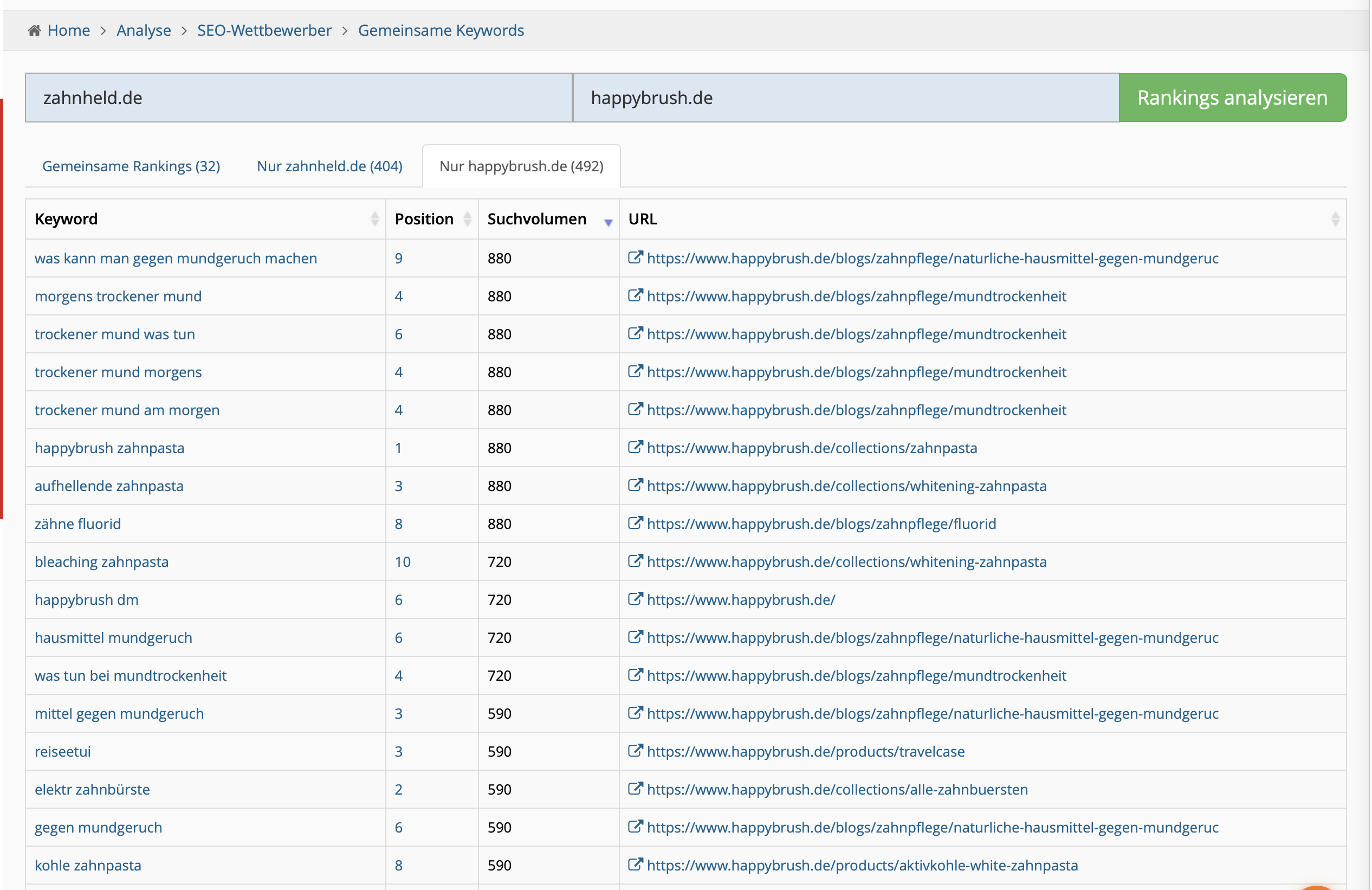Click the Home breadcrumb house icon
This screenshot has height=890, width=1372.
(35, 30)
